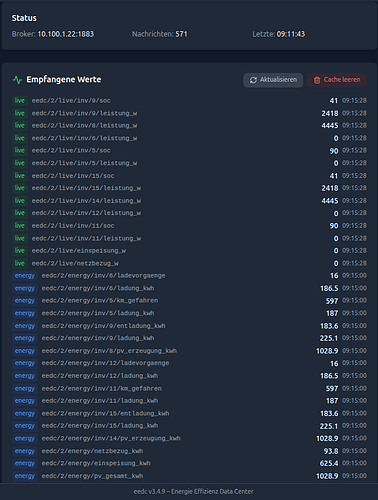Viewport: 378px width, 500px height.
Task: Select topic eedc/2/live/inv/11/leistung_w
Action: [86, 238]
